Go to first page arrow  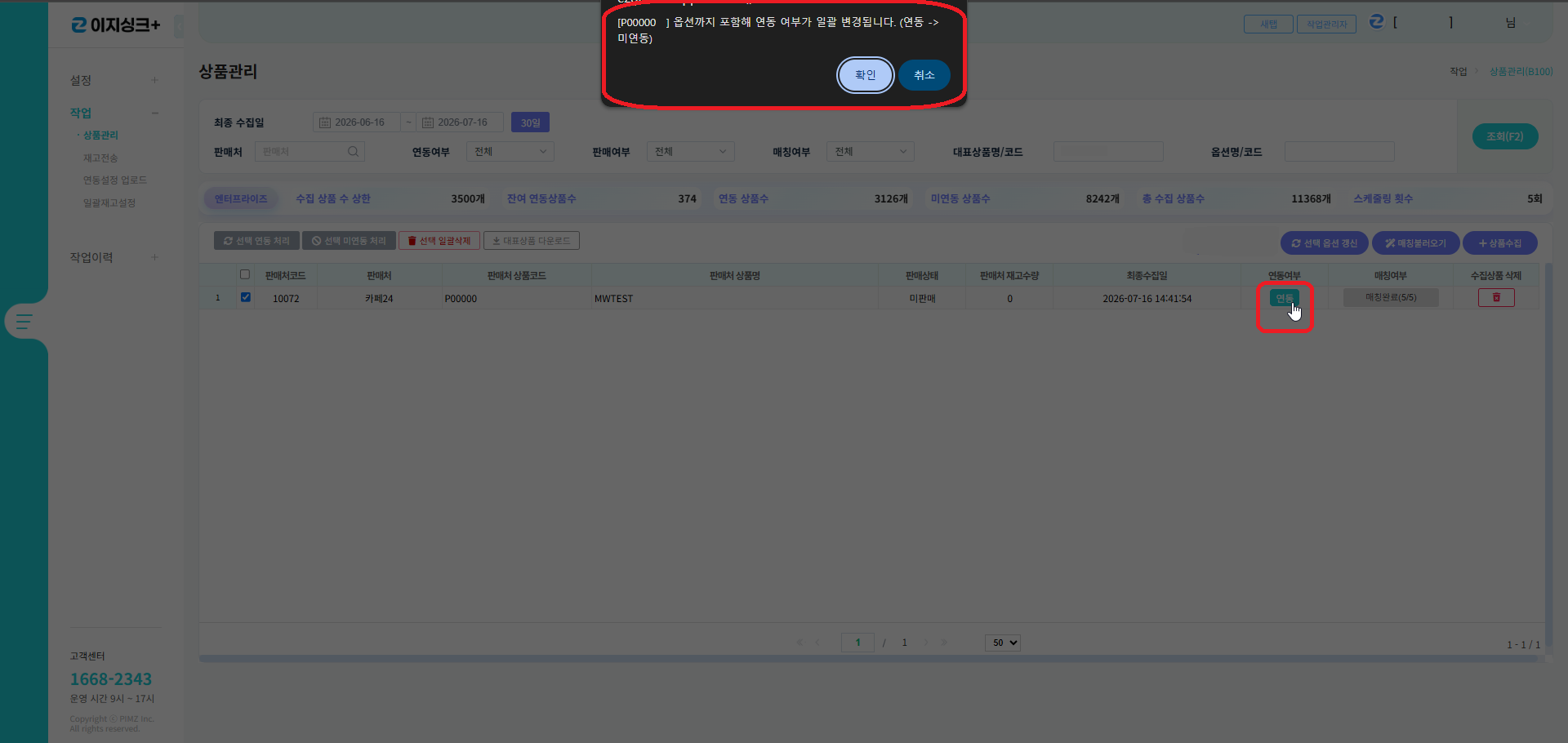tap(800, 643)
